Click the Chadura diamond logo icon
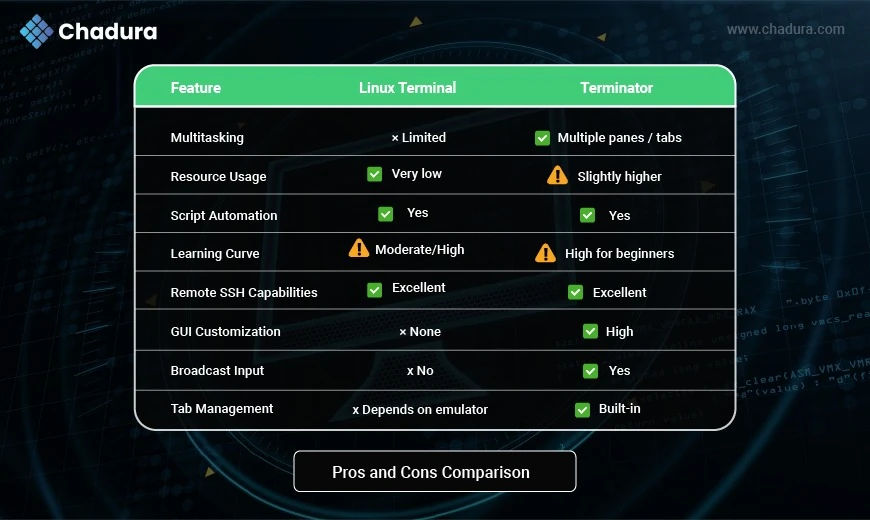 [36, 32]
